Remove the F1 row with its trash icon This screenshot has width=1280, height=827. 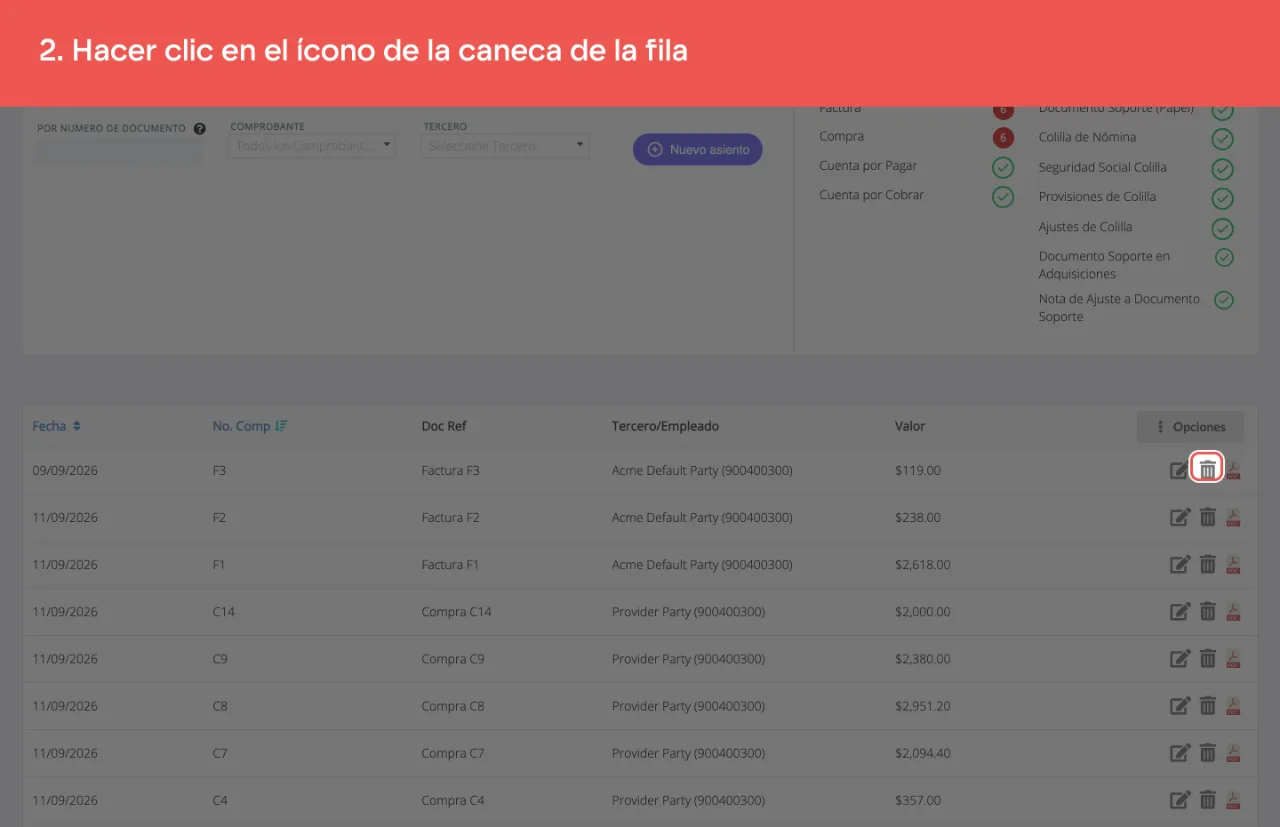click(1208, 564)
